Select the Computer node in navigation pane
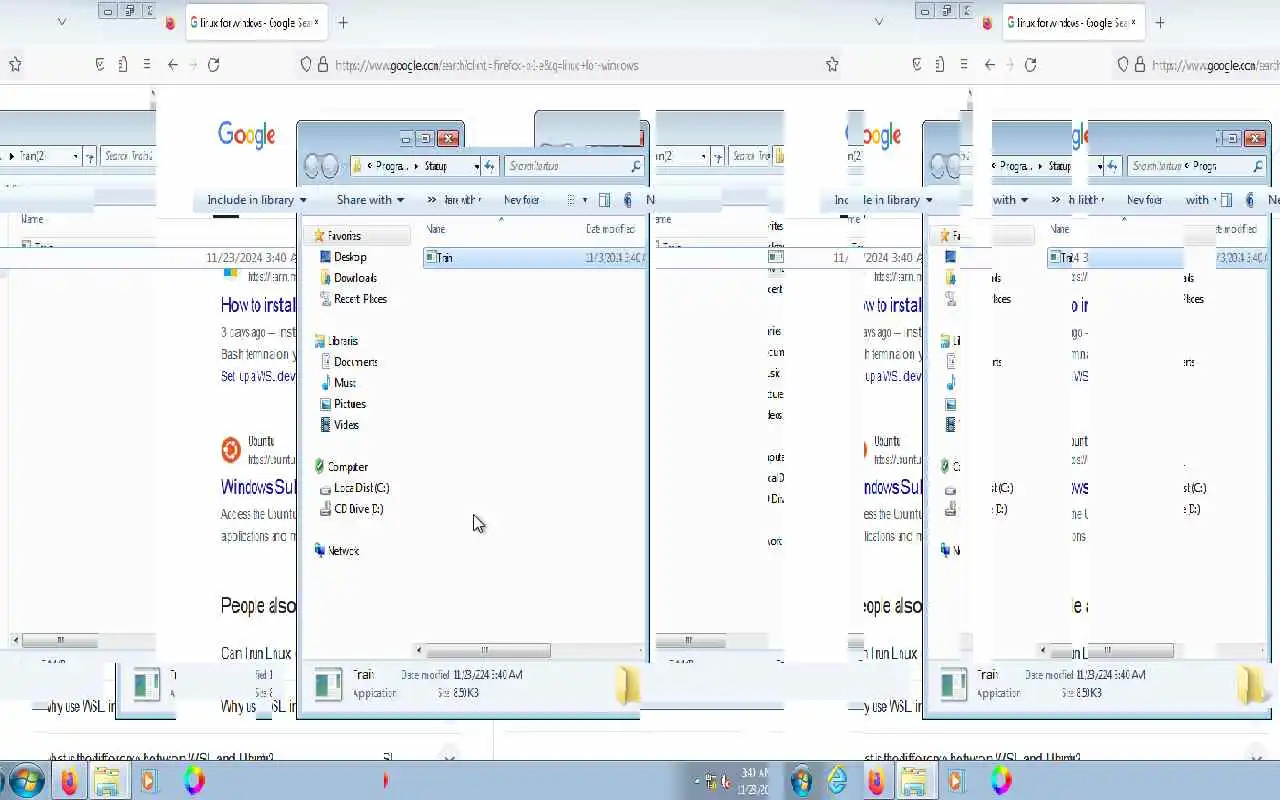Viewport: 1280px width, 800px height. click(340, 467)
